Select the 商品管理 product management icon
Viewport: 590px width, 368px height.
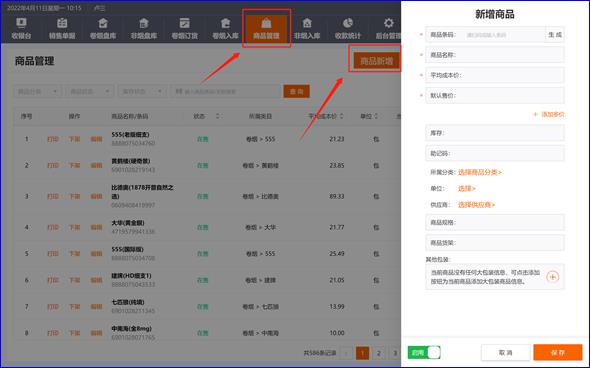click(266, 28)
